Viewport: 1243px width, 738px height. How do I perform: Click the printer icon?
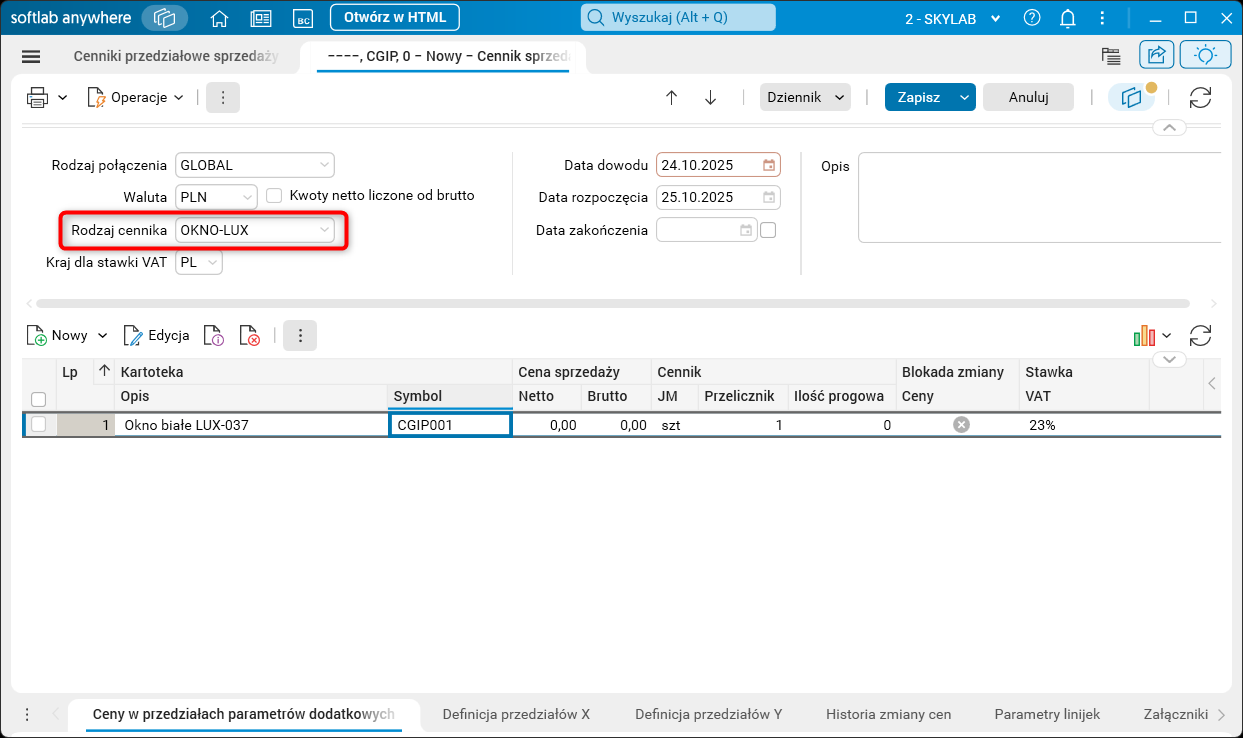coord(38,97)
